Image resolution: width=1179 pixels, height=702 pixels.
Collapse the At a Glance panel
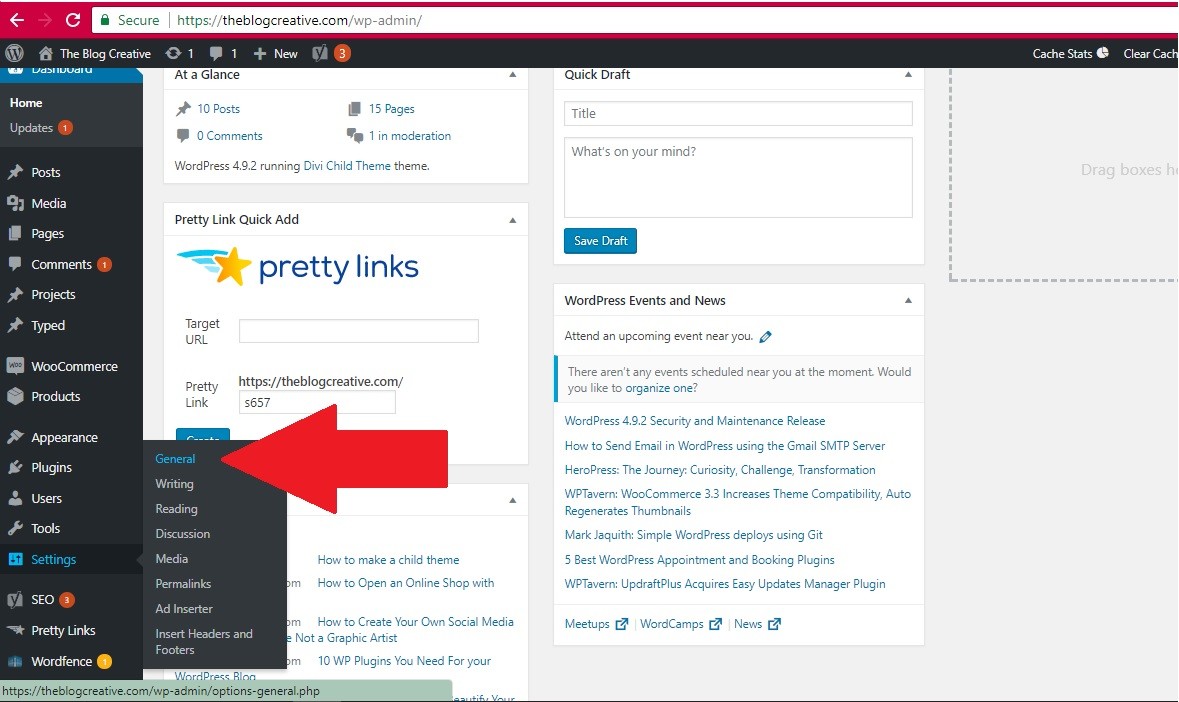click(x=513, y=74)
